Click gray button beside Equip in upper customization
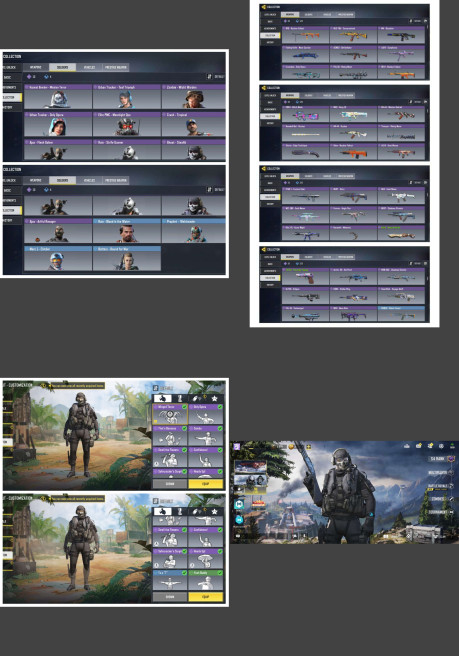This screenshot has height=656, width=459. pyautogui.click(x=170, y=484)
